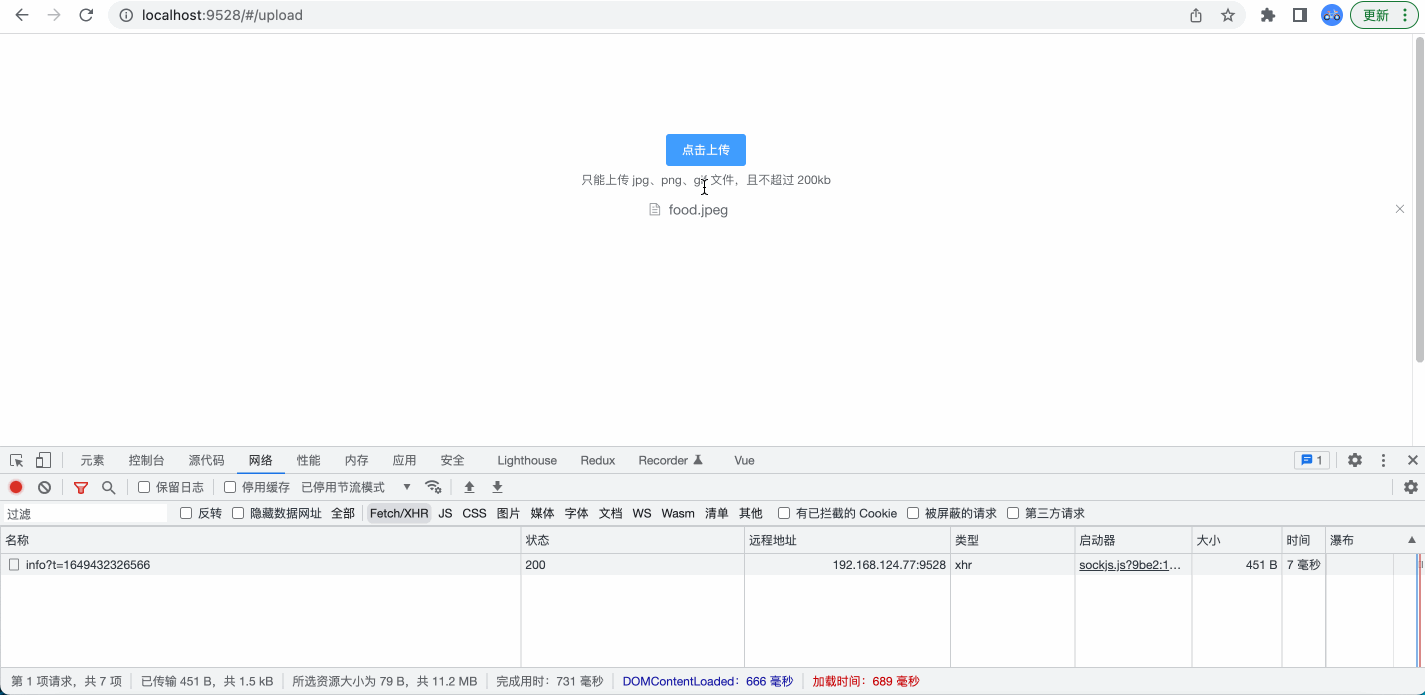Select the uploaded file food.jpeg

click(698, 210)
